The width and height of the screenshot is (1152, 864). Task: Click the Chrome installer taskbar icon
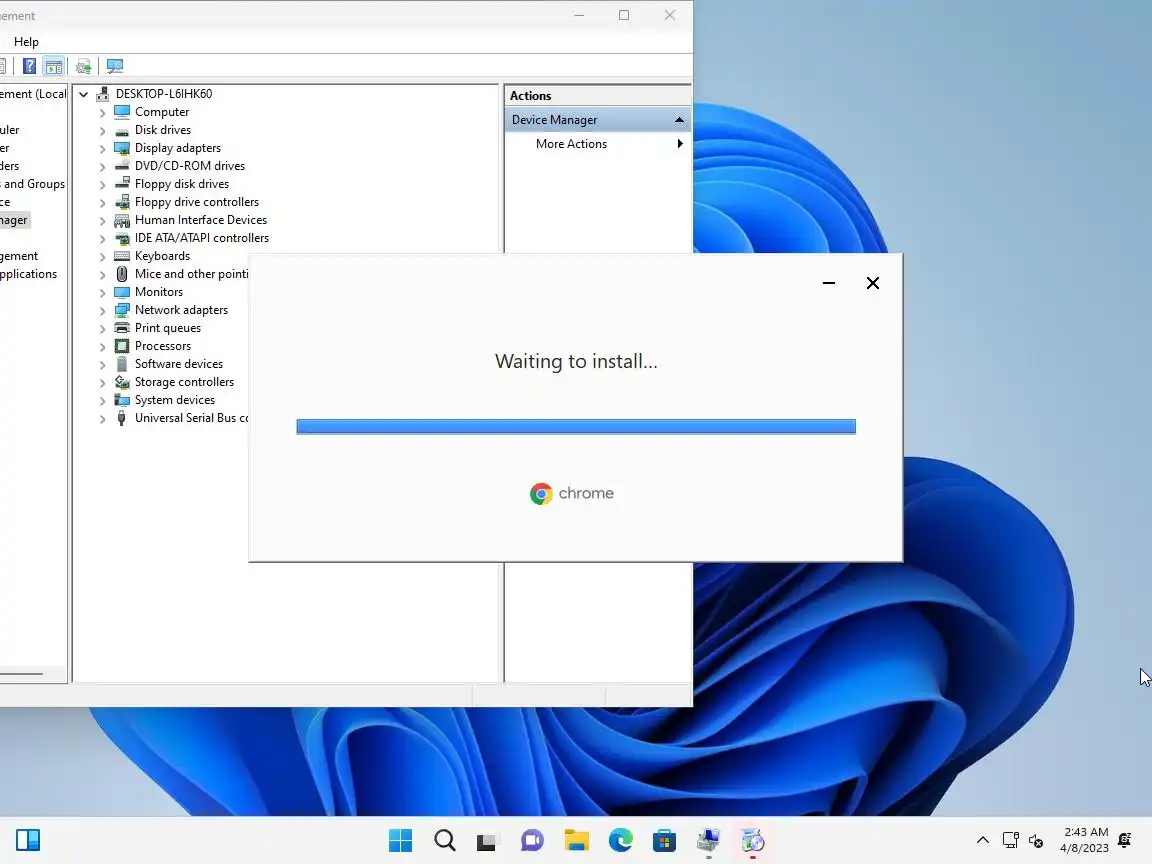752,840
